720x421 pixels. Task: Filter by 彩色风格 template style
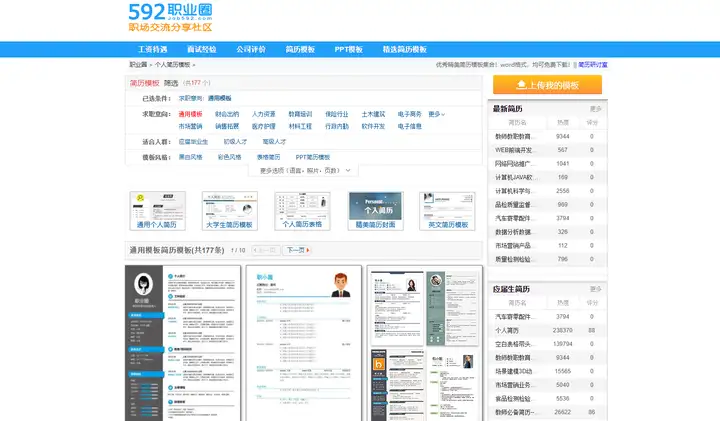229,157
